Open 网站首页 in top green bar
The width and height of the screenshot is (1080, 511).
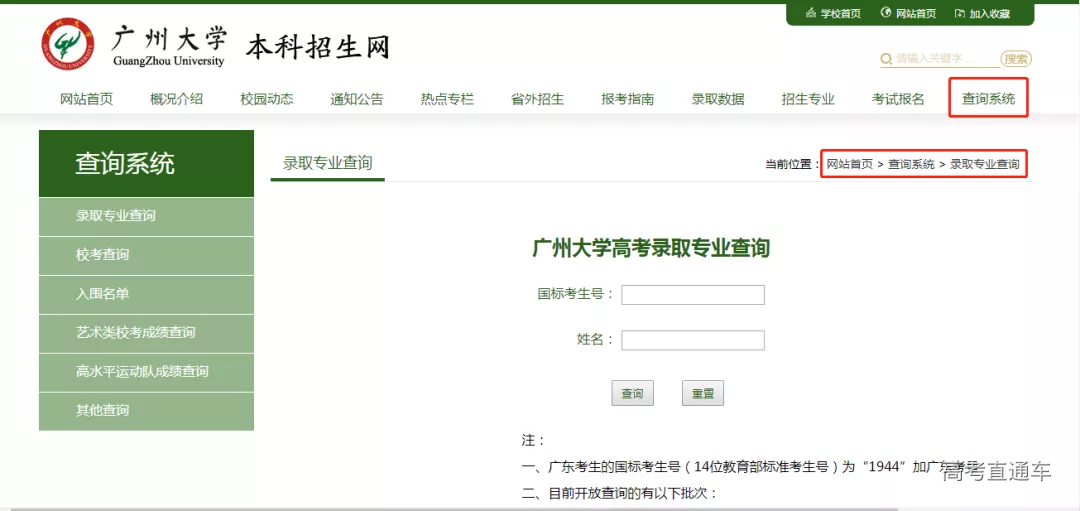tap(908, 14)
